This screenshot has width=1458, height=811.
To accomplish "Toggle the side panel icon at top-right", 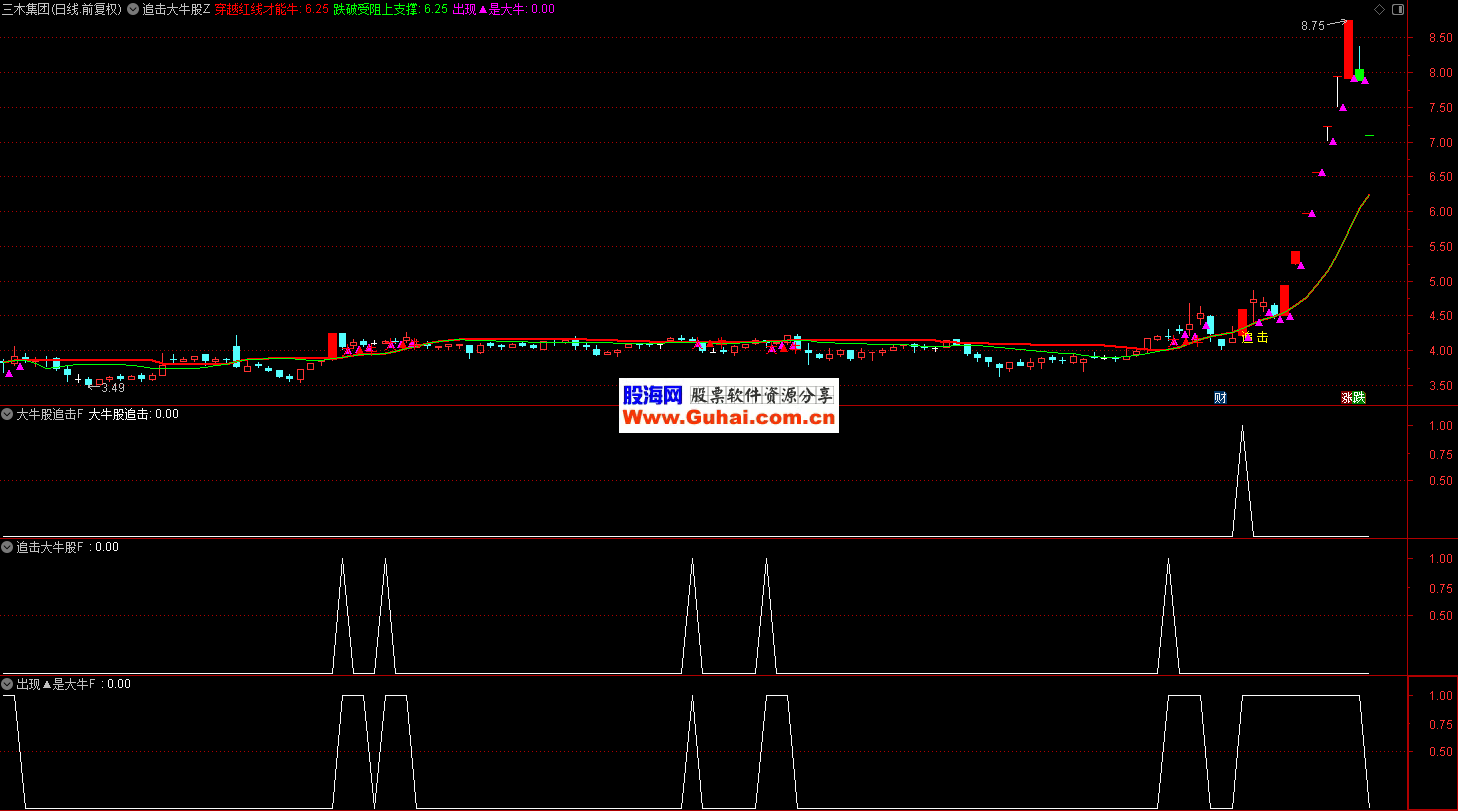I will point(1398,9).
